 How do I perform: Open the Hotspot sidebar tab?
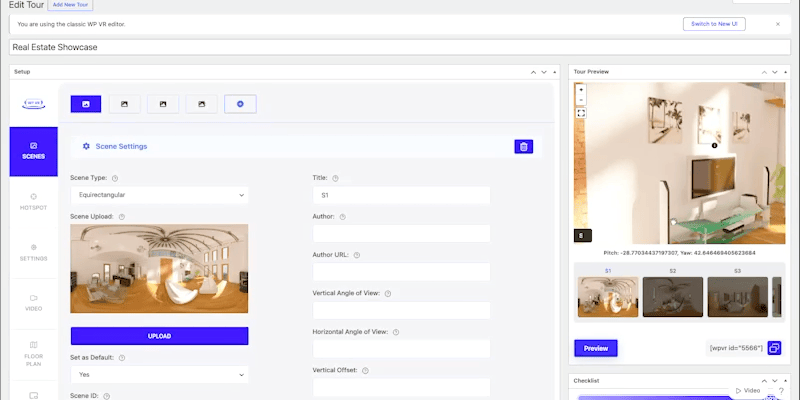[x=34, y=202]
